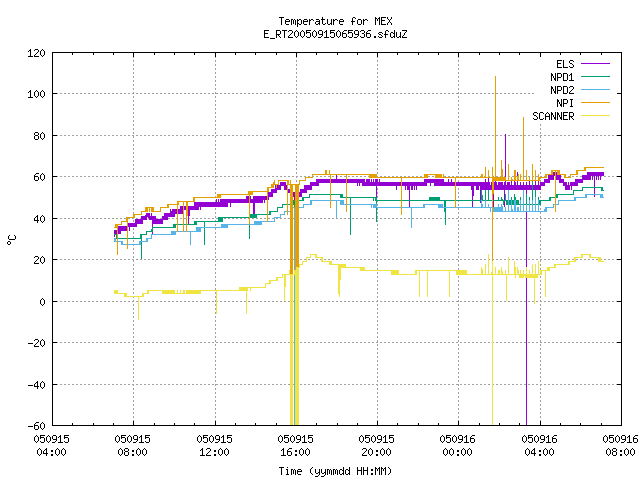
Task: Click the x-axis label 050915 20:00
Action: click(x=376, y=446)
